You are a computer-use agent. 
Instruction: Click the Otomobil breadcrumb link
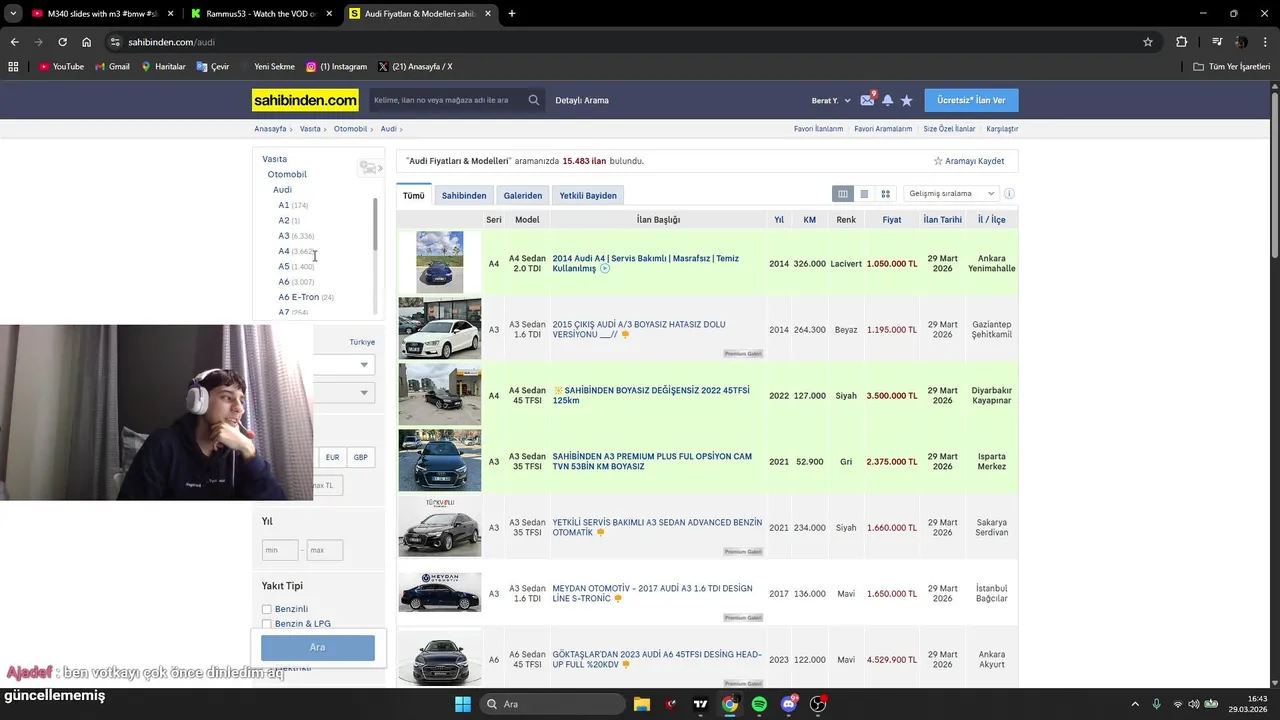tap(350, 129)
